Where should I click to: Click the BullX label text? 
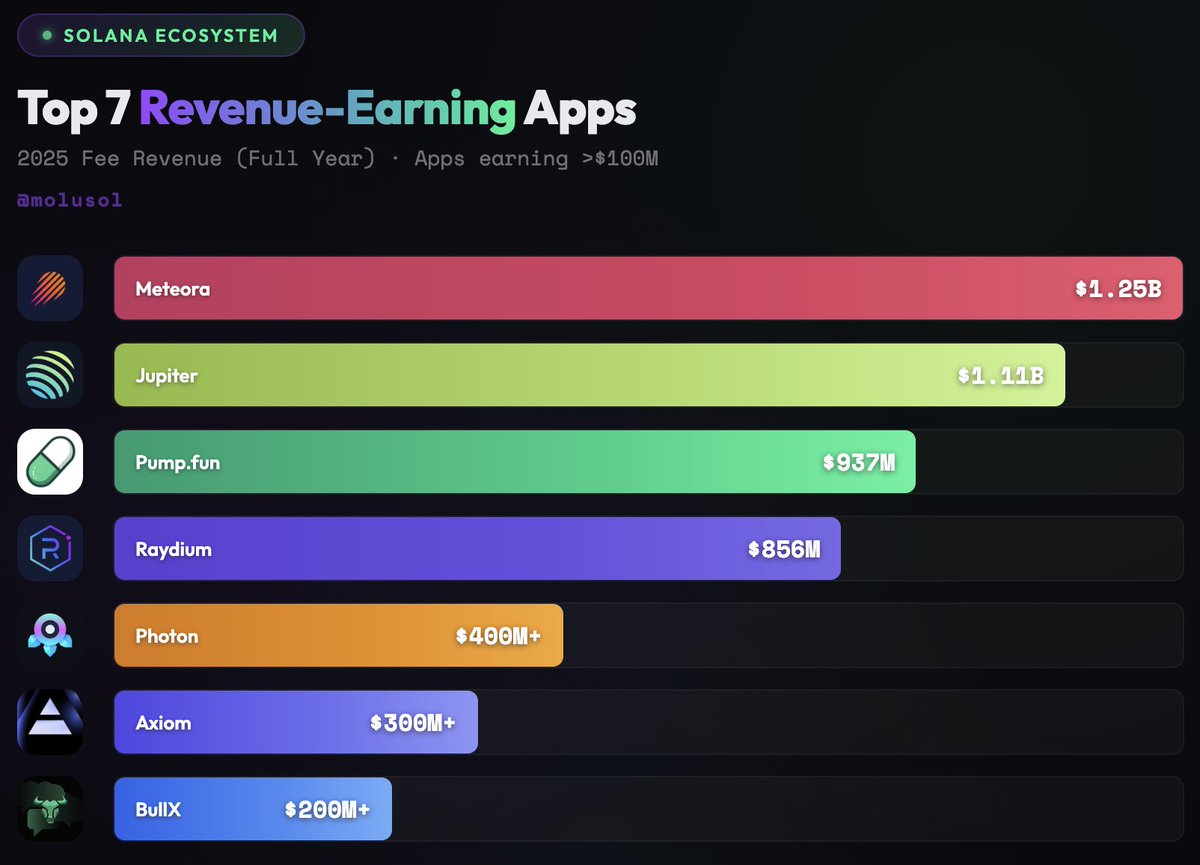[x=158, y=810]
